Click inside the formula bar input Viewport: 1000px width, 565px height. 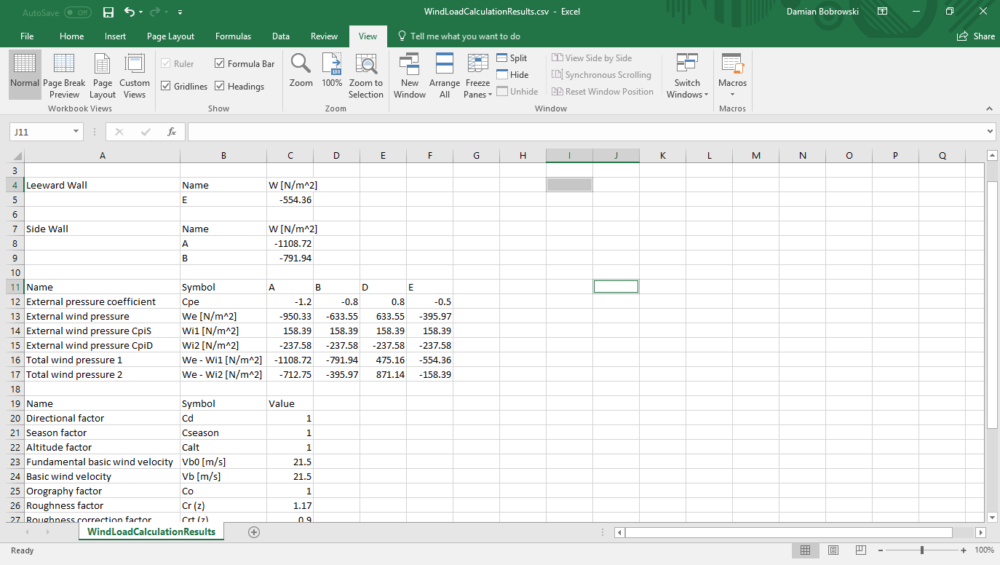click(x=587, y=131)
